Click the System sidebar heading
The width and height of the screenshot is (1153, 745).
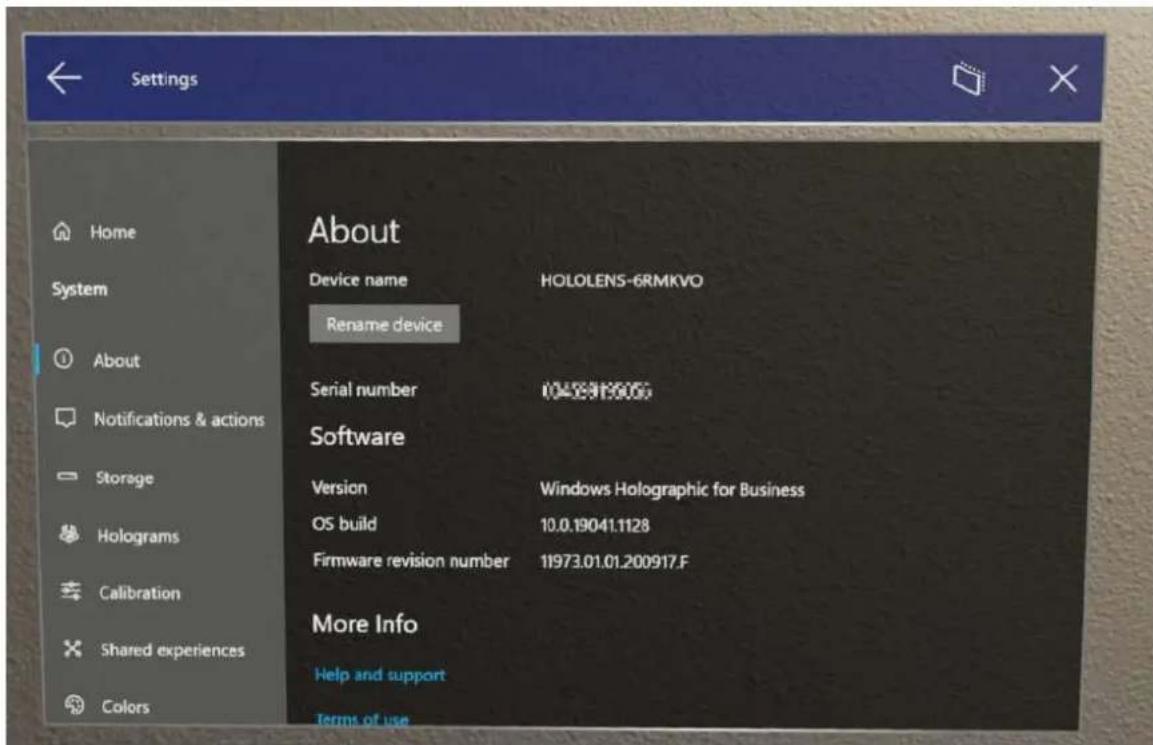click(79, 289)
